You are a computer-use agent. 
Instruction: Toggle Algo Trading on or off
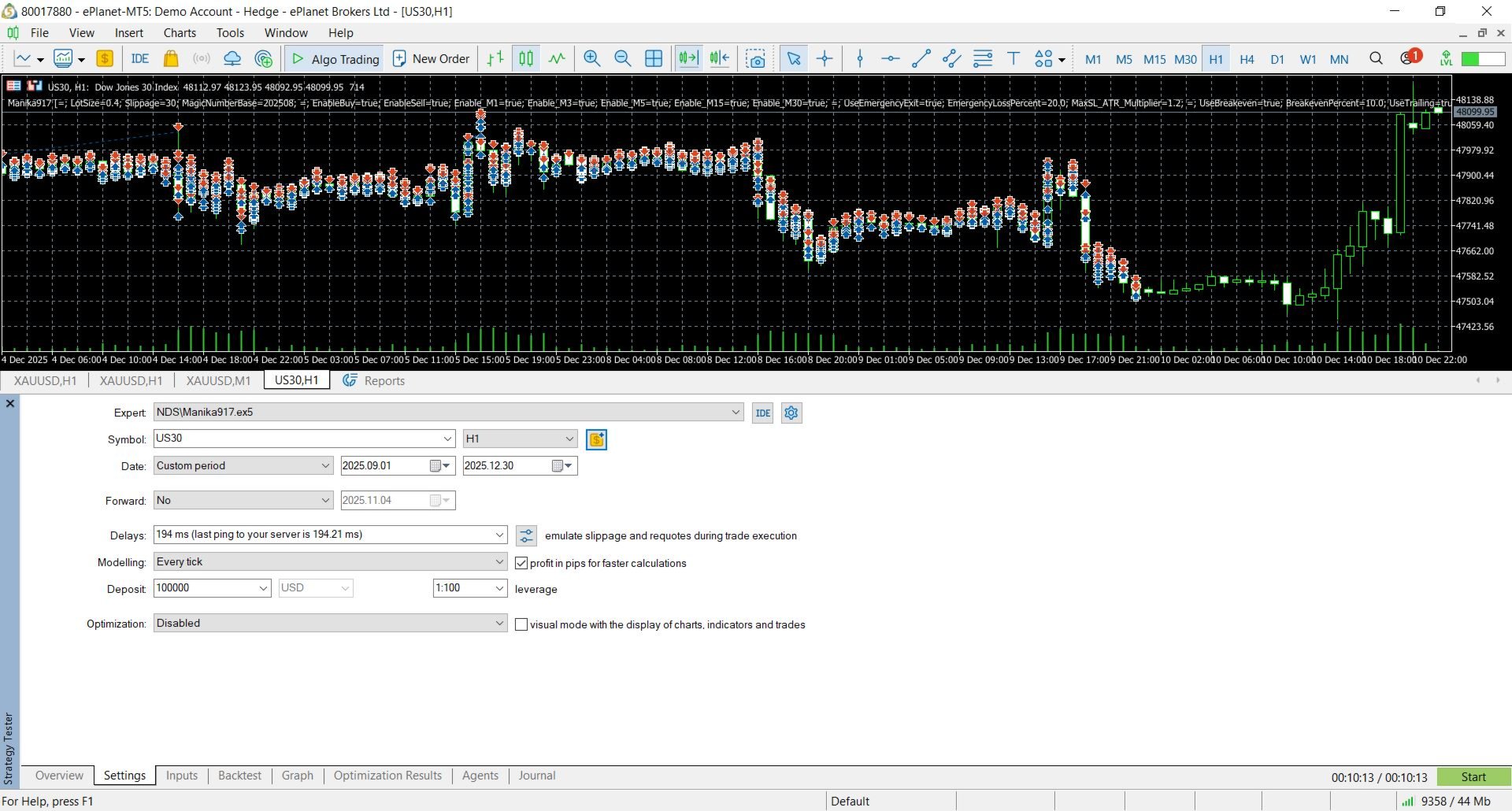335,59
